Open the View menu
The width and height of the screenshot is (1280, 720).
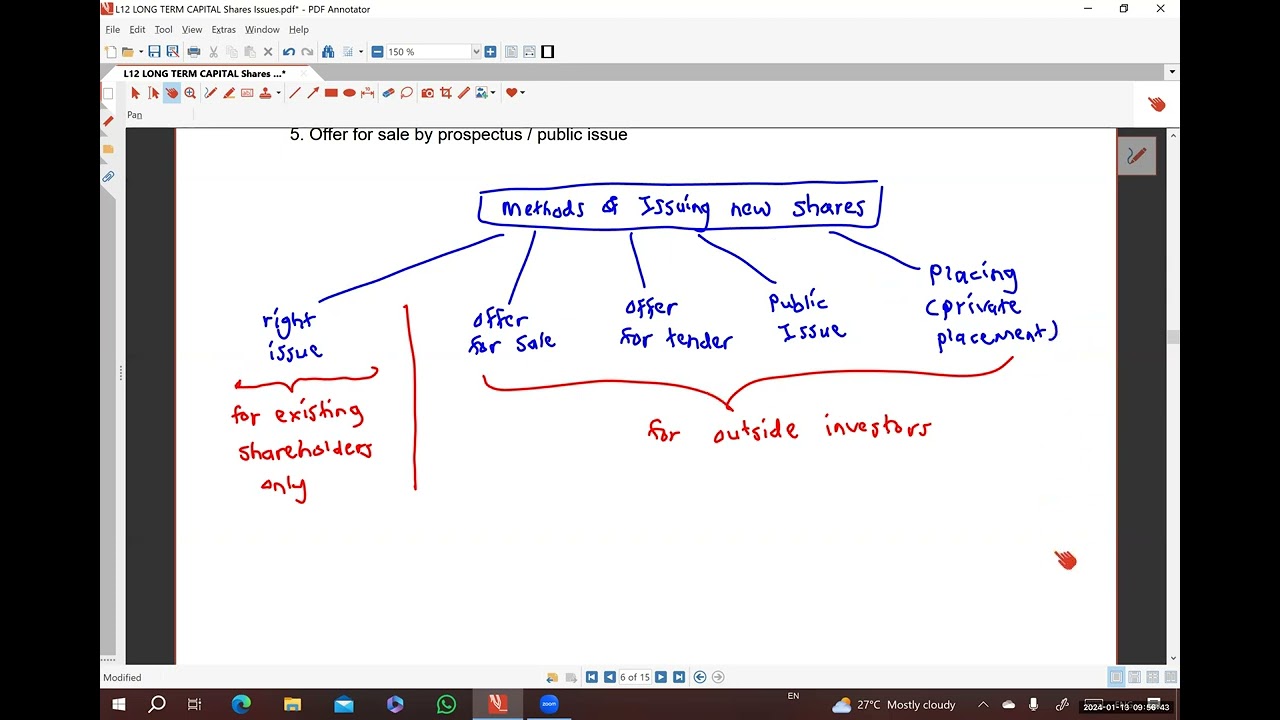pos(192,30)
